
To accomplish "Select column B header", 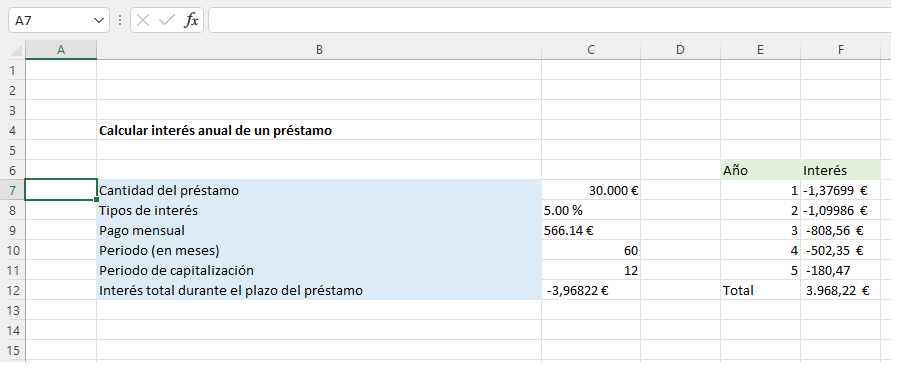I will [319, 51].
